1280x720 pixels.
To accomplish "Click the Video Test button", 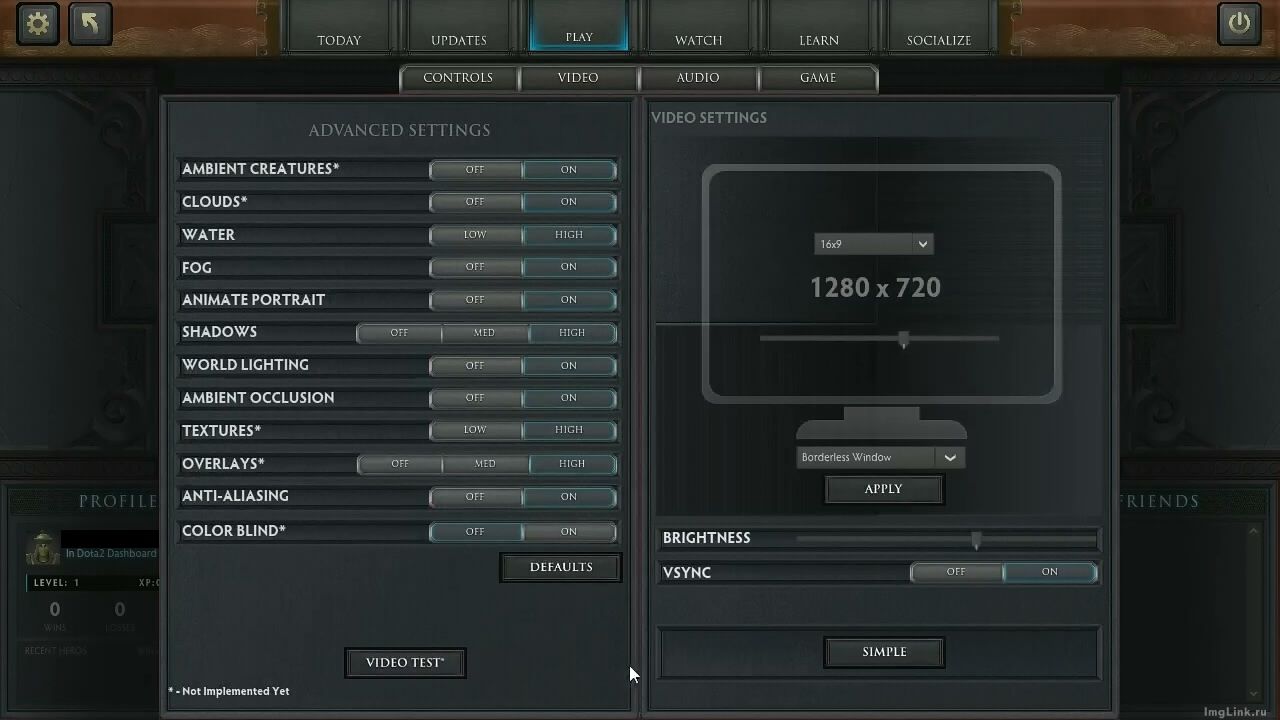I will pyautogui.click(x=405, y=663).
